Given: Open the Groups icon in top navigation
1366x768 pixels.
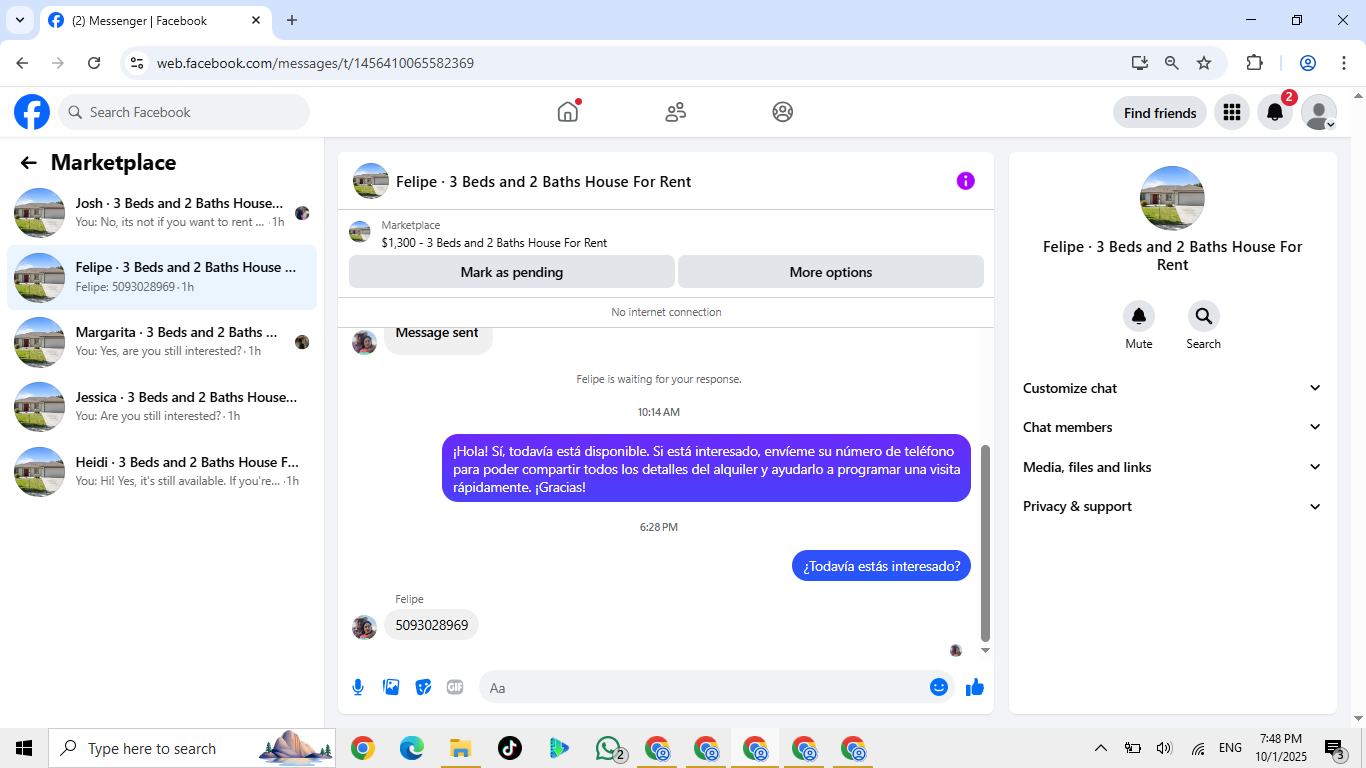Looking at the screenshot, I should pos(783,112).
